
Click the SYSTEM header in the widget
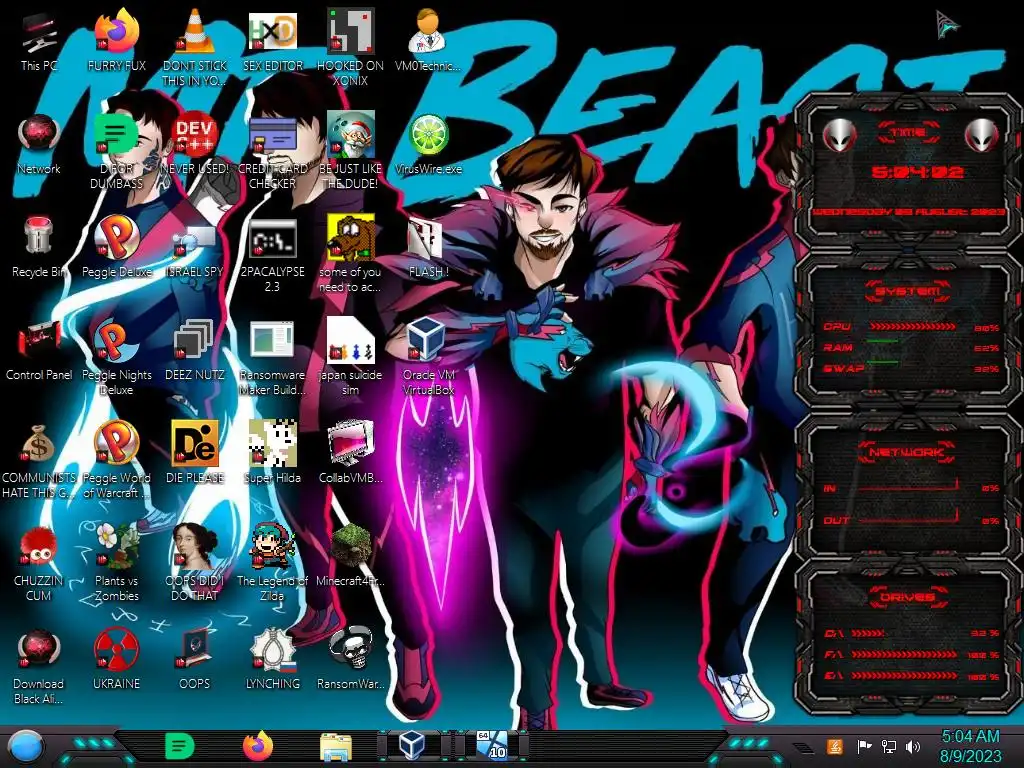pyautogui.click(x=908, y=291)
